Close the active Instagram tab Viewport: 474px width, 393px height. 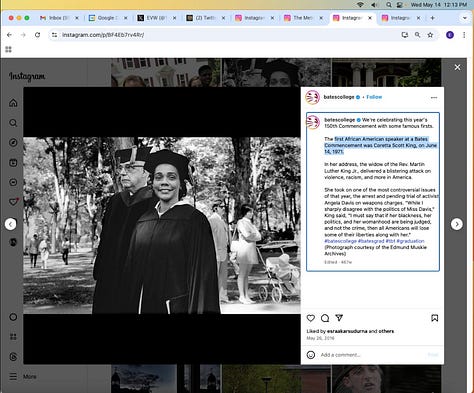click(370, 18)
